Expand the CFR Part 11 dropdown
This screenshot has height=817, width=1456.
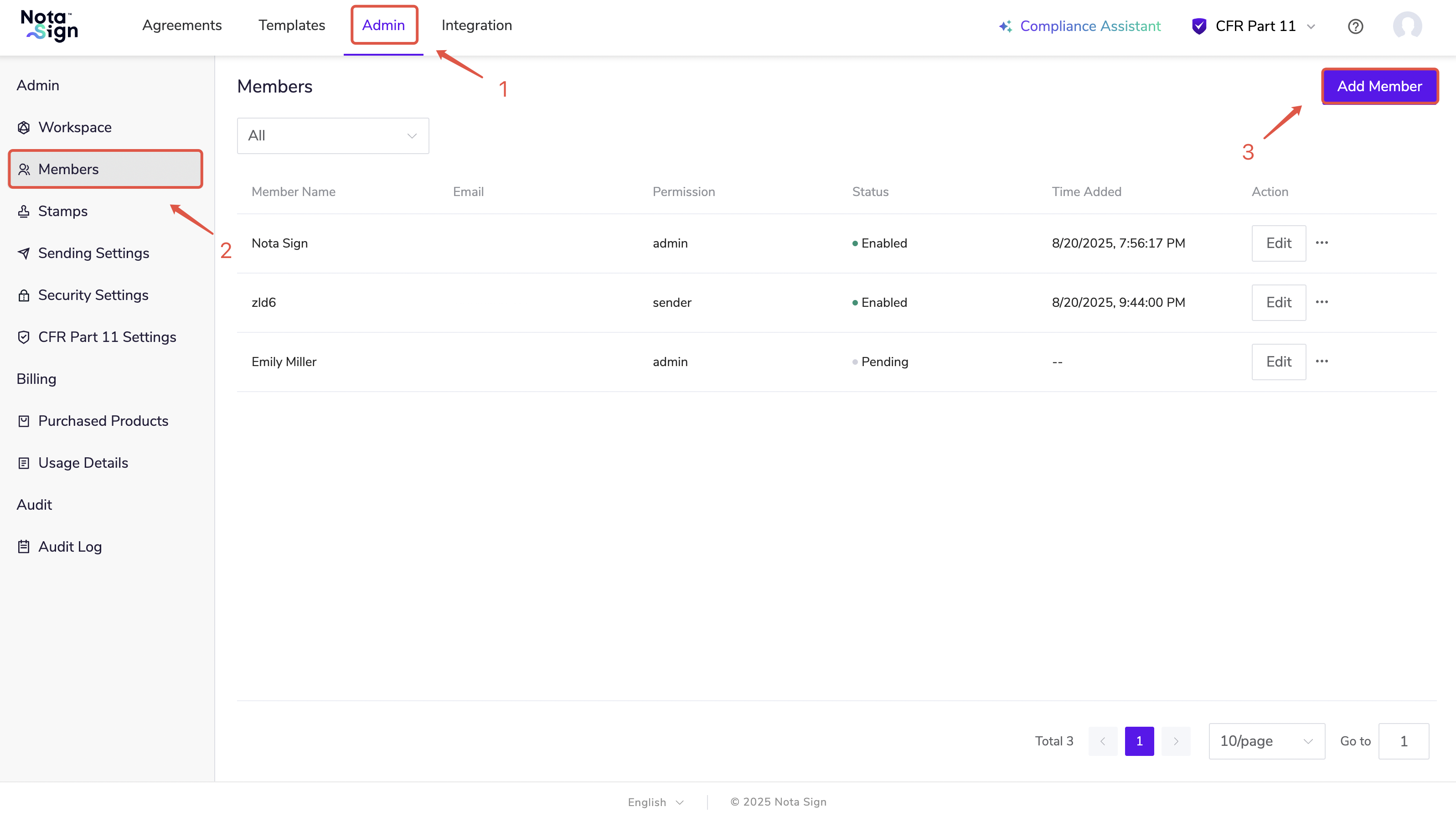pos(1254,26)
